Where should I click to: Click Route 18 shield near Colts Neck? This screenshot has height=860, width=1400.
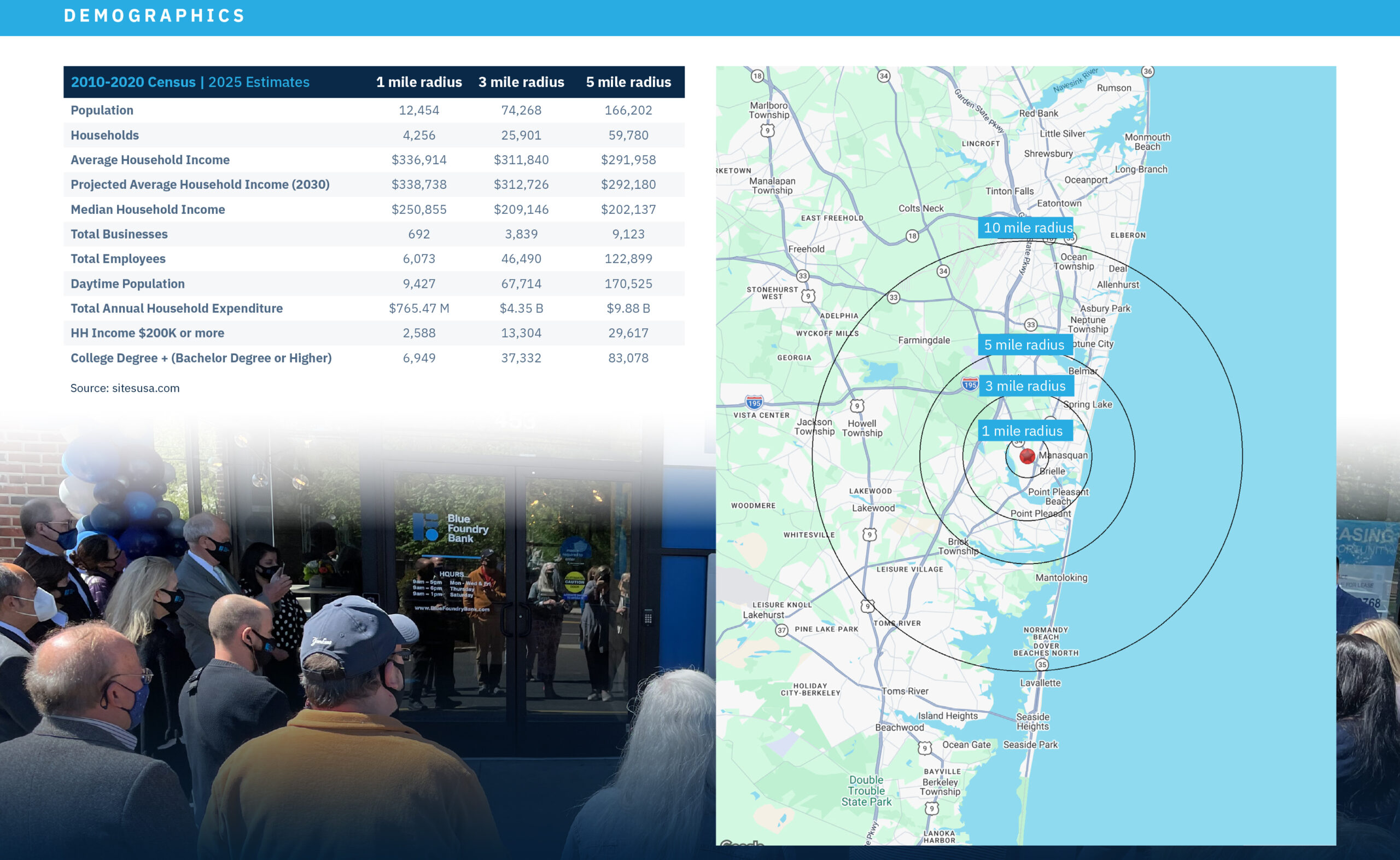tap(912, 236)
